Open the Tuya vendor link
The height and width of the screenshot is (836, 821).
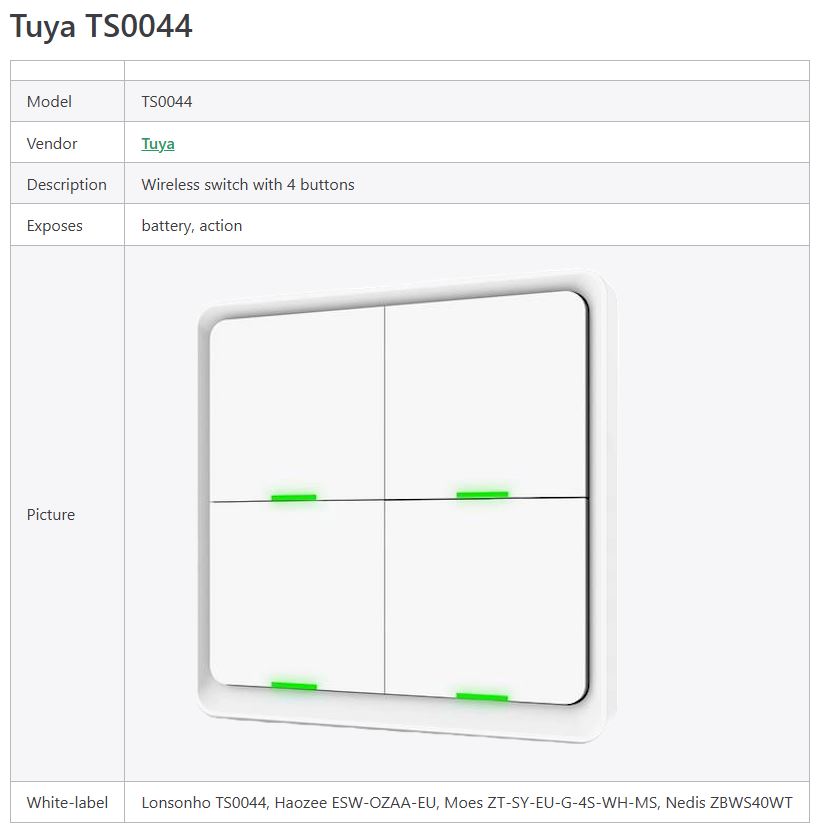(158, 144)
